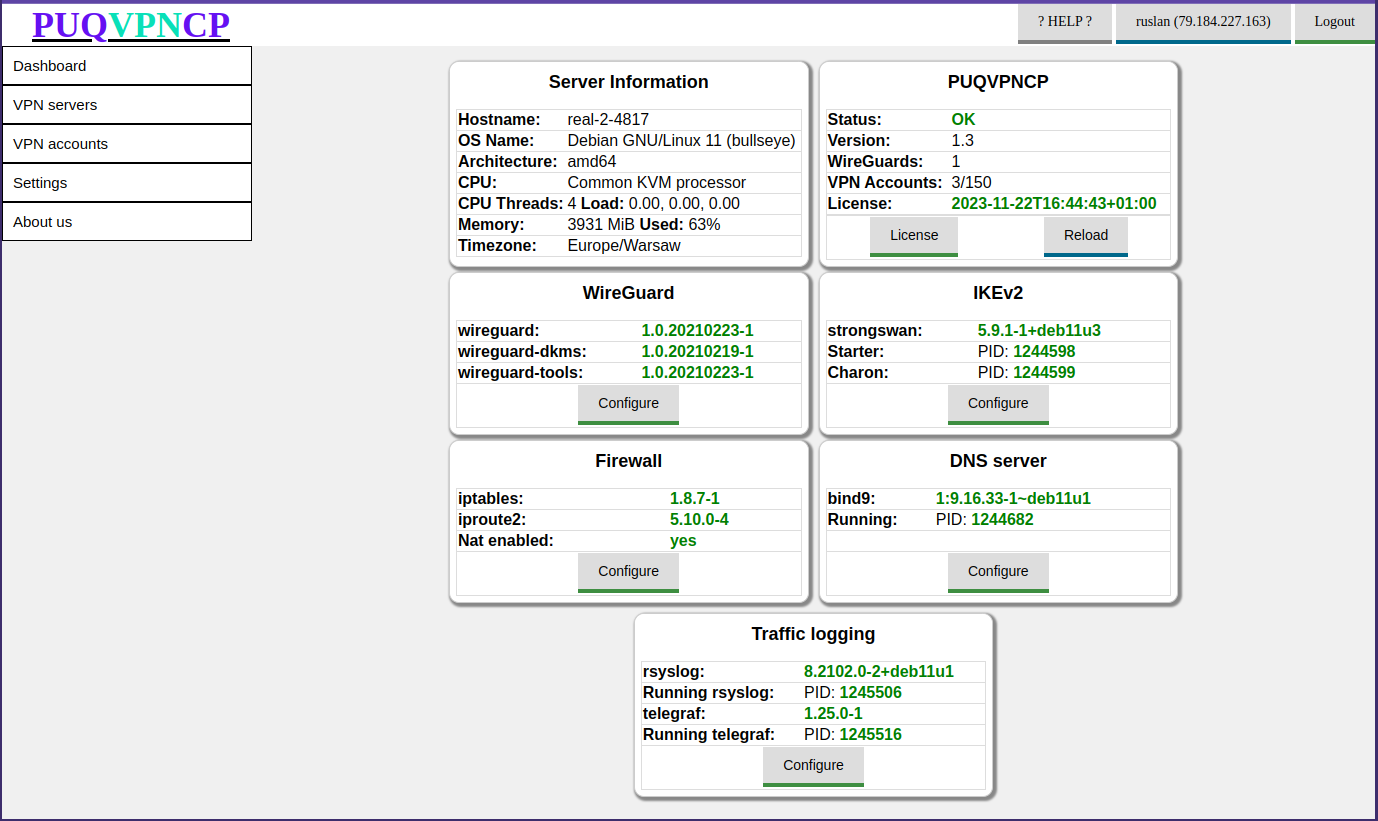This screenshot has width=1378, height=821.
Task: Click the 3931 MiB memory value
Action: [601, 225]
